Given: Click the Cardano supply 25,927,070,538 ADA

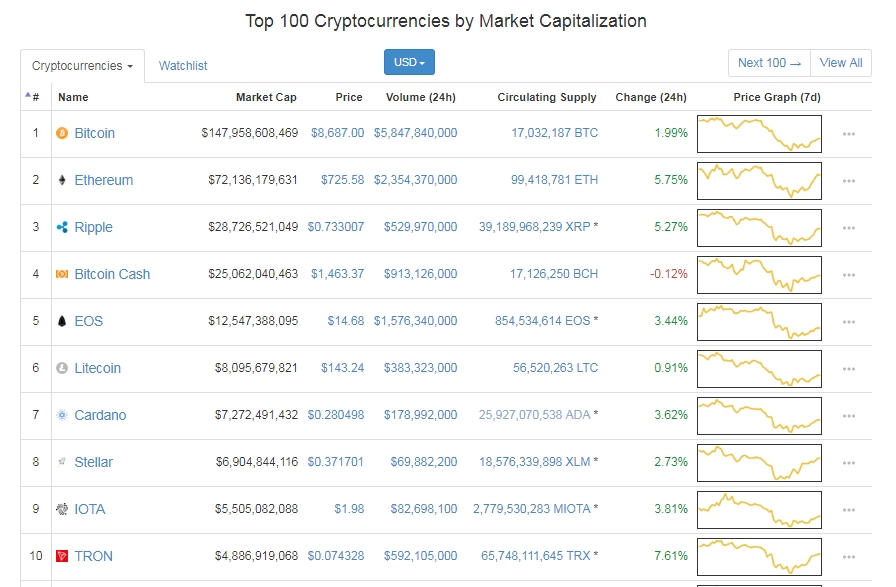Looking at the screenshot, I should (x=535, y=415).
